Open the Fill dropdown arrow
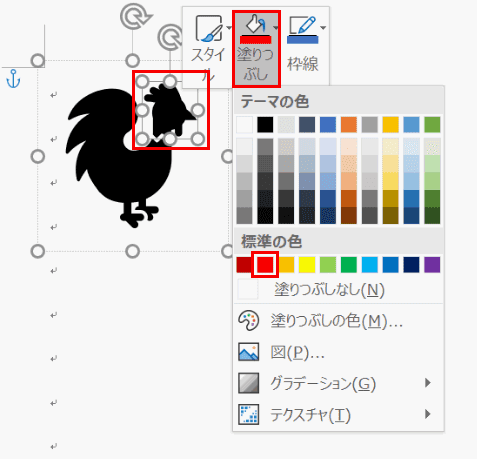Viewport: 477px width, 459px height. pos(276,28)
